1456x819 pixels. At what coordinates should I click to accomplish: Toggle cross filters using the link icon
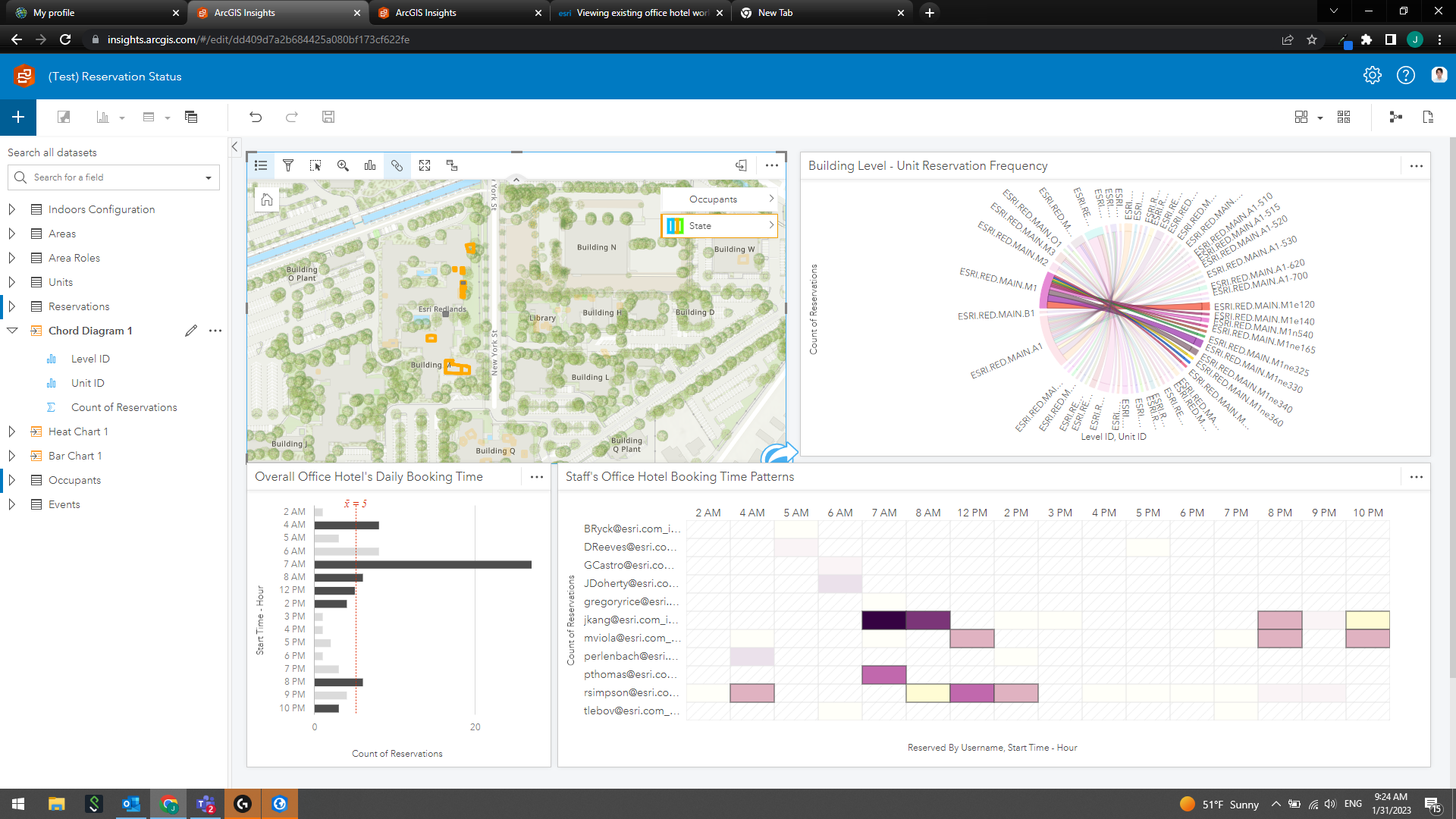coord(397,165)
